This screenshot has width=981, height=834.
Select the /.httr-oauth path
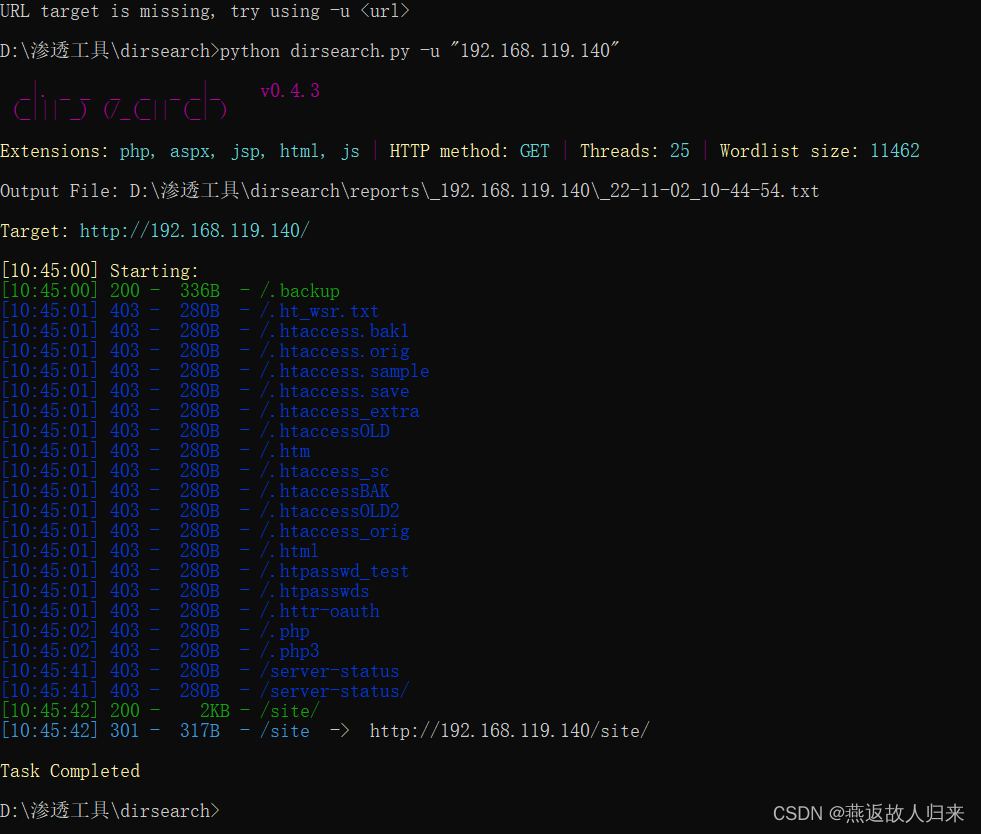(x=319, y=611)
